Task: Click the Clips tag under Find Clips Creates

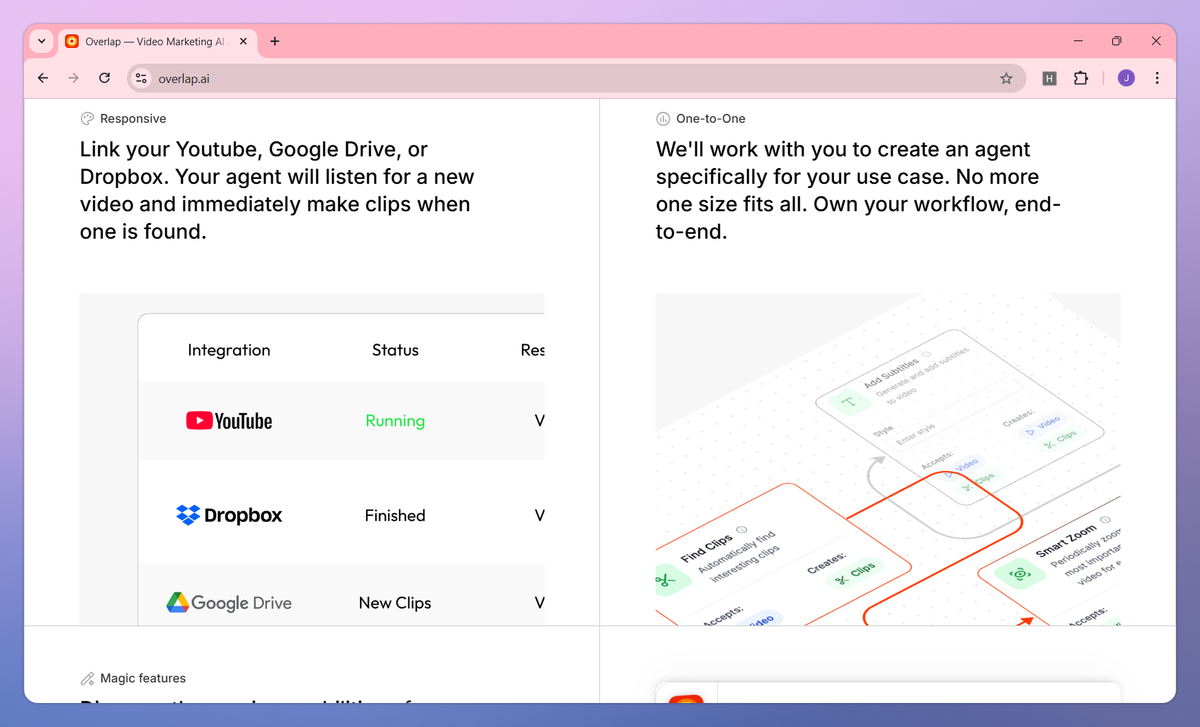Action: (x=855, y=574)
